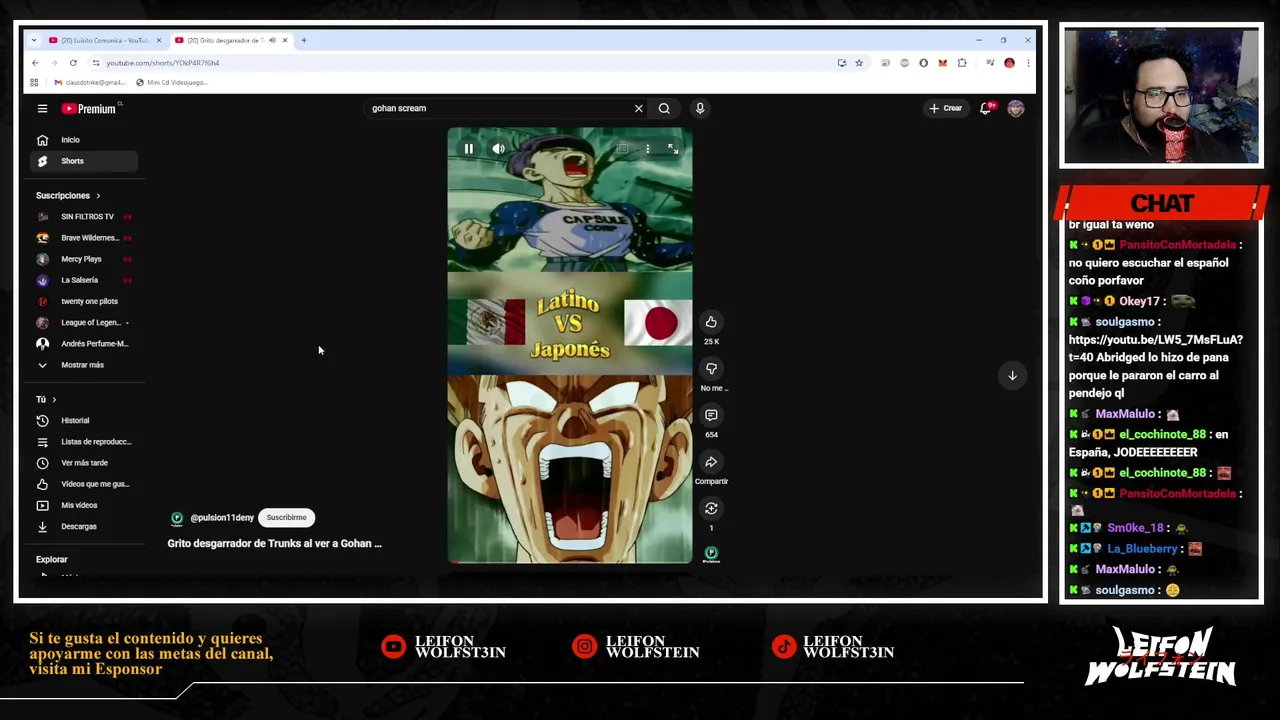Viewport: 1280px width, 720px height.
Task: Open YouTube hamburger guide menu
Action: pos(42,108)
